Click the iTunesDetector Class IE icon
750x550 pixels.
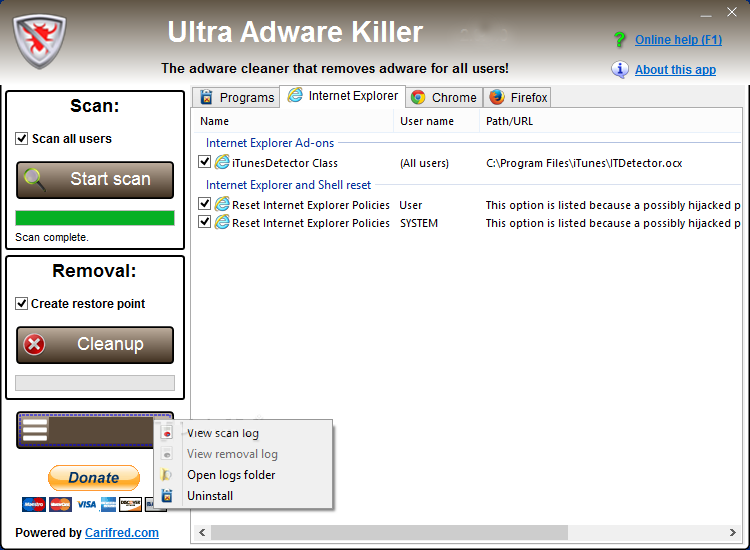coord(222,162)
